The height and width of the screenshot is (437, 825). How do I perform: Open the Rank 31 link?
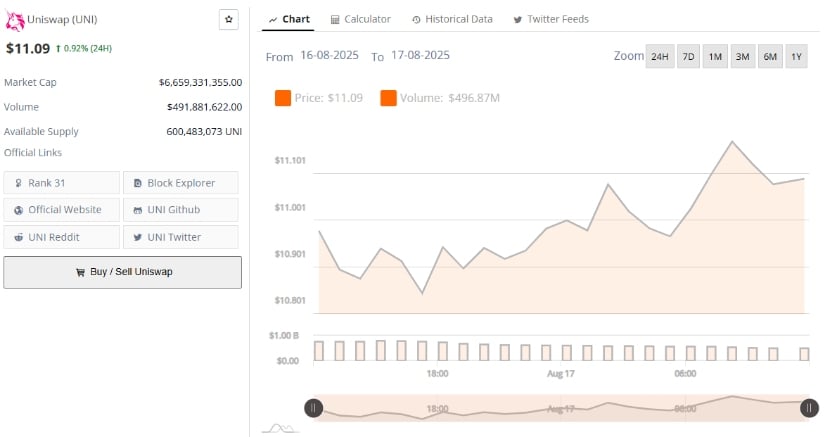(62, 183)
